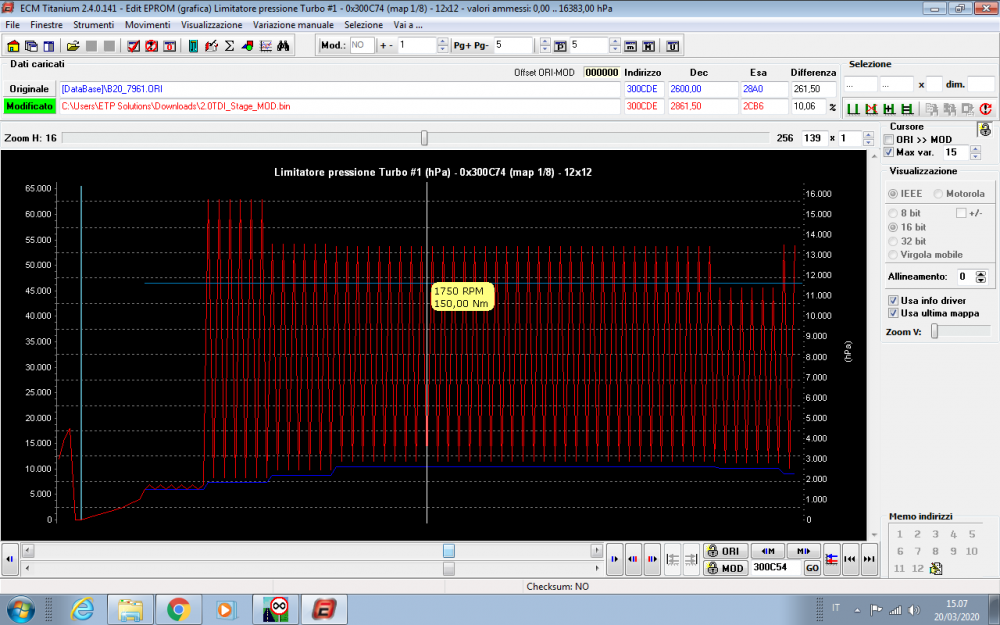The width and height of the screenshot is (1000, 625).
Task: Select Virgola mobile radio option
Action: point(893,254)
